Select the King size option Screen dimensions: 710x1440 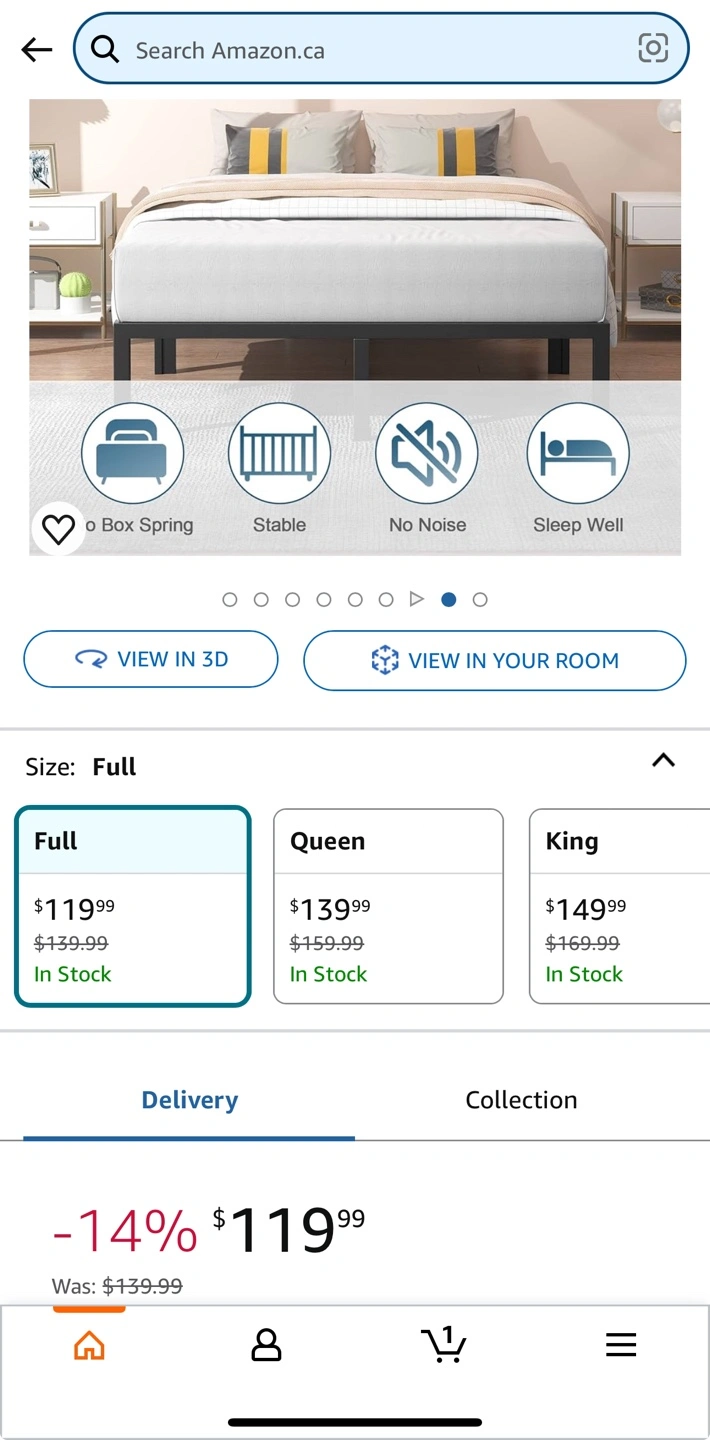pos(620,906)
